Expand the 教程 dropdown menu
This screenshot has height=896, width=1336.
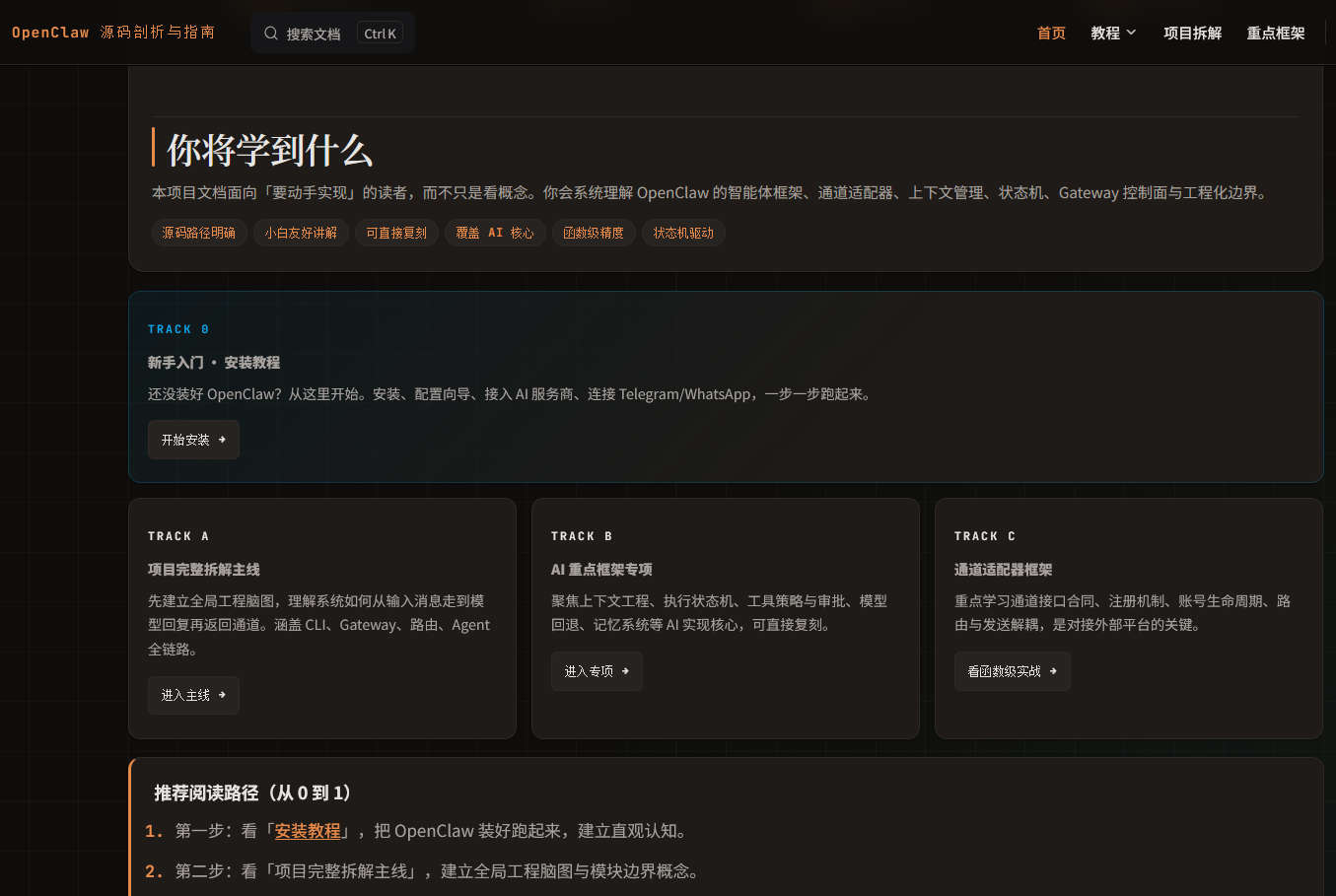point(1113,33)
